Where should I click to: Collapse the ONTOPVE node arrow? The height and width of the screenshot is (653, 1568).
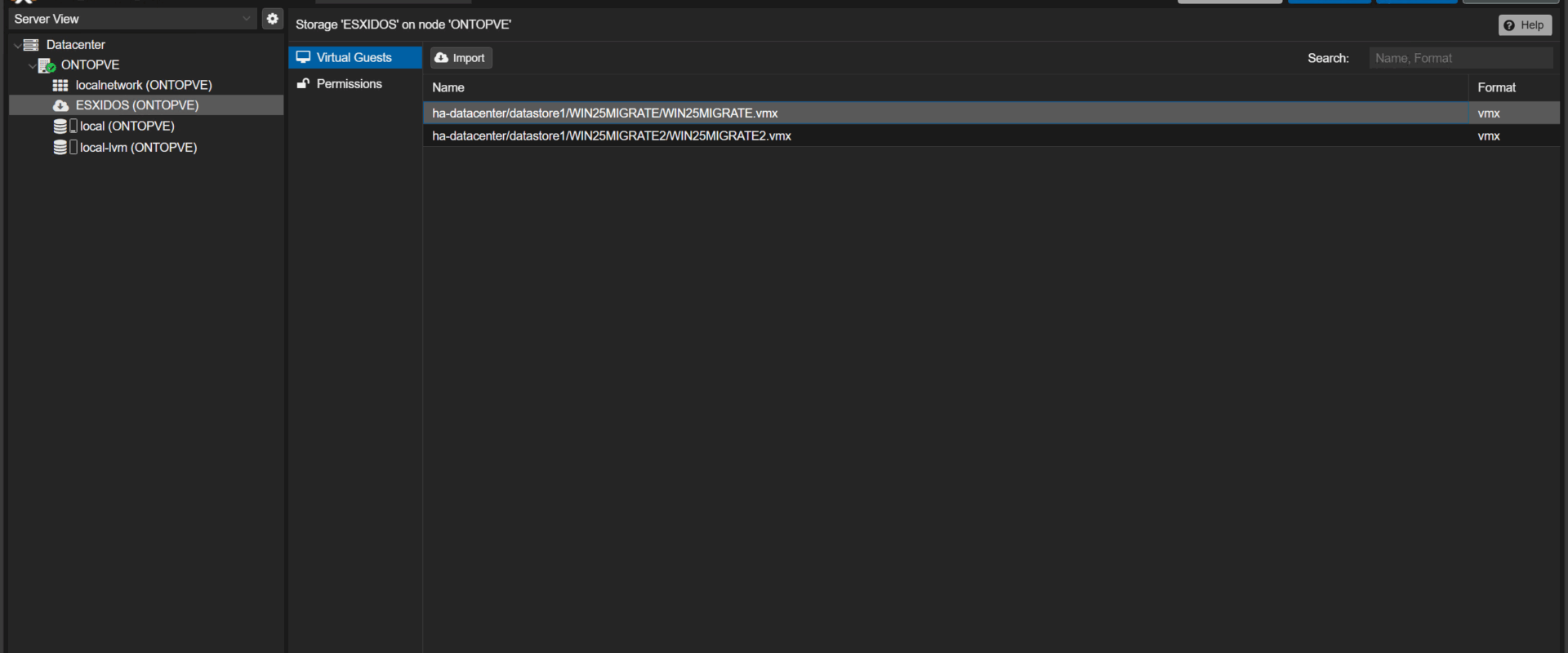tap(32, 65)
